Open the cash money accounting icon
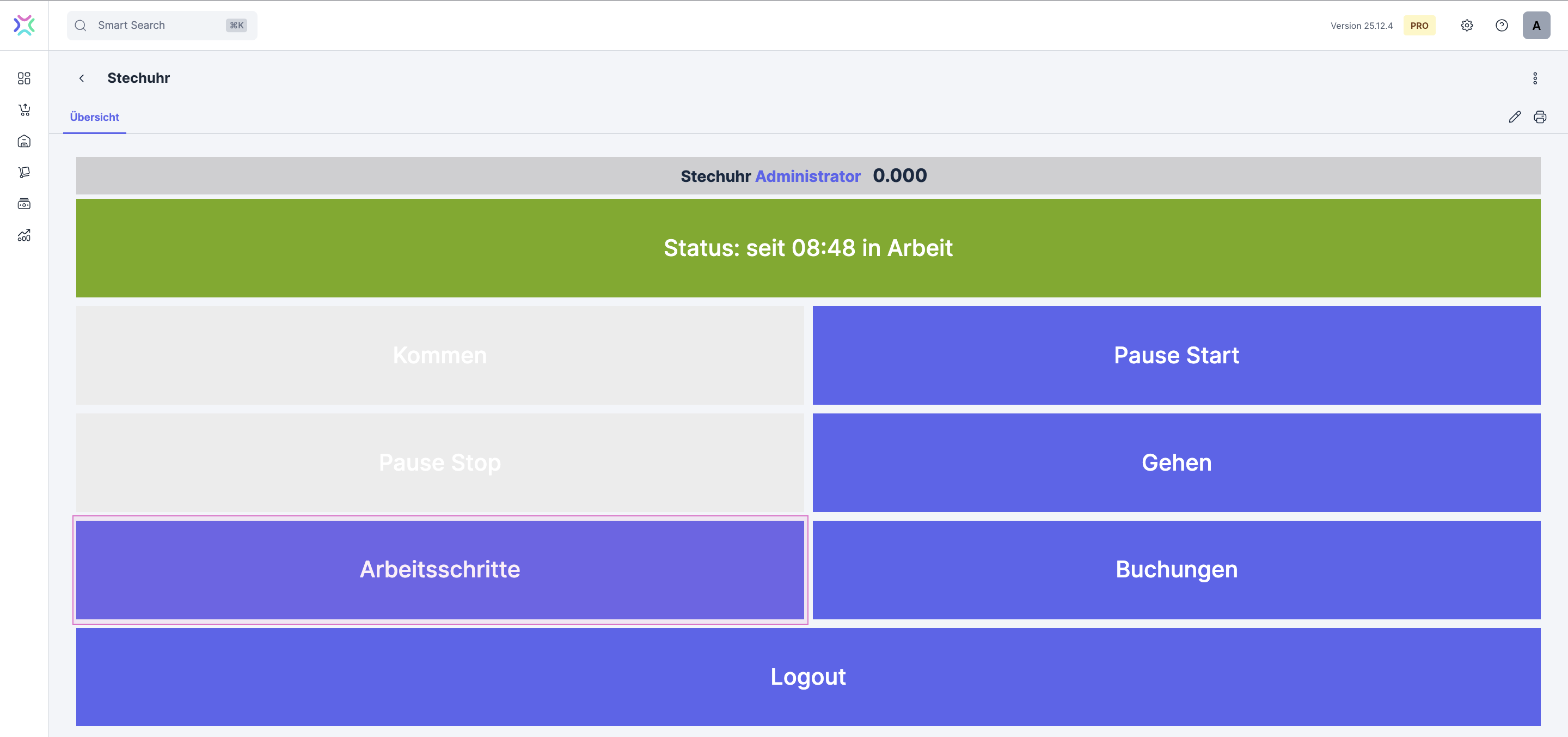1568x737 pixels. point(24,204)
